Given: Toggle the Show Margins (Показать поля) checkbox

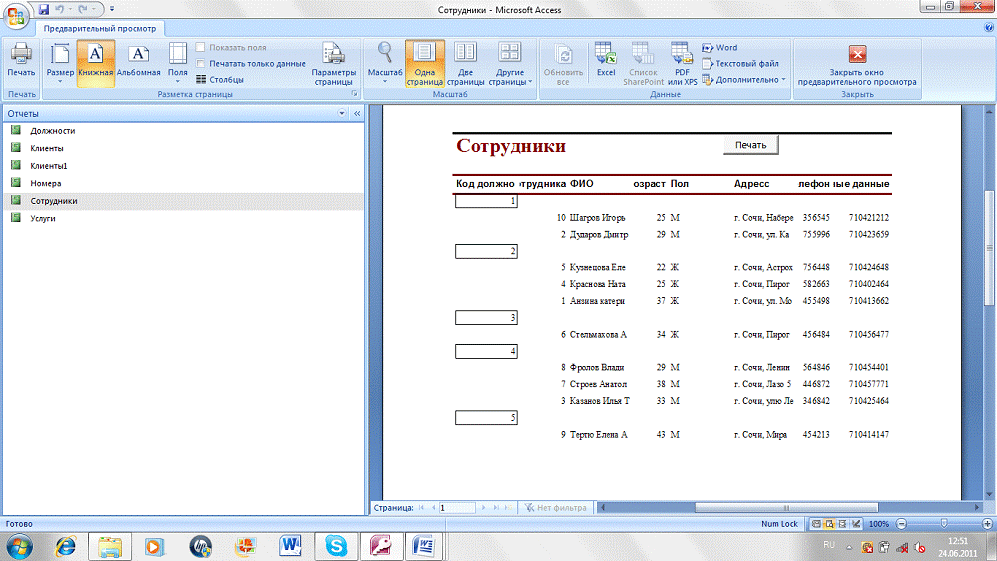Looking at the screenshot, I should [201, 47].
